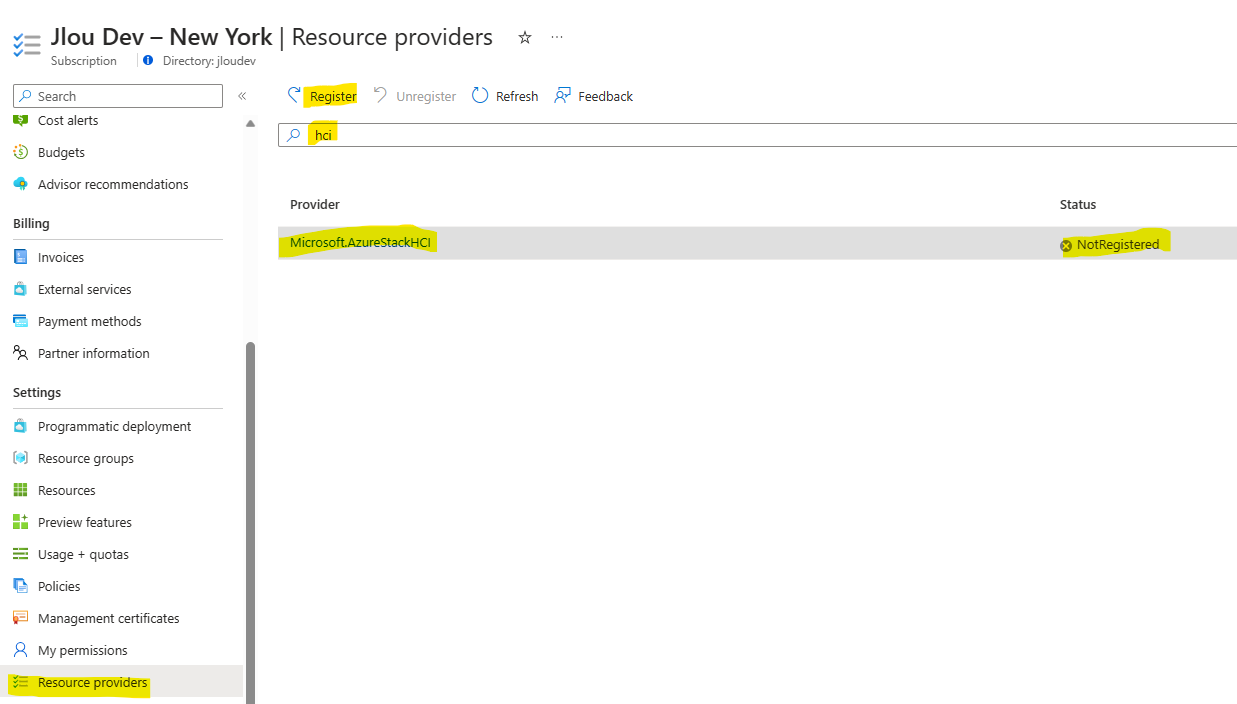This screenshot has width=1237, height=704.
Task: Open Policies menu item
Action: 59,586
